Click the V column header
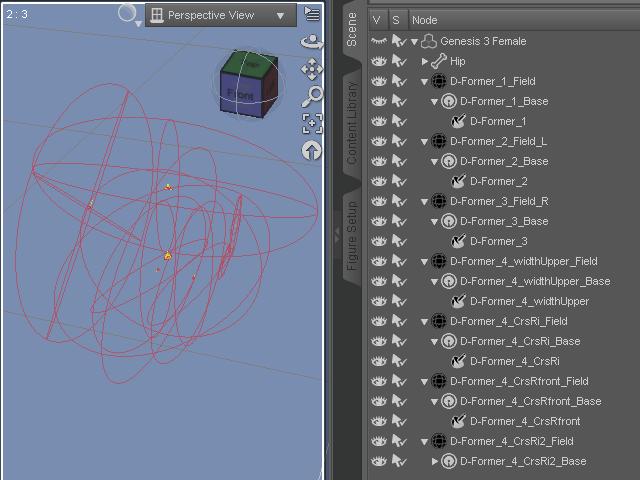640x480 pixels. 378,20
